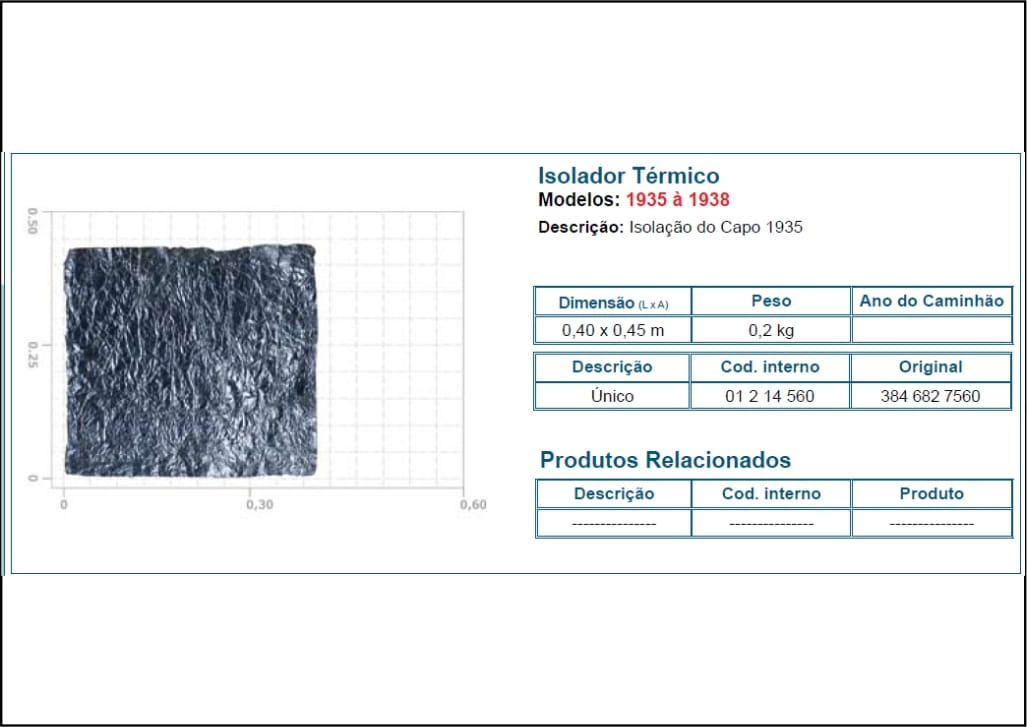This screenshot has height=727, width=1027.
Task: Click the 'Modelos:' label
Action: [579, 200]
